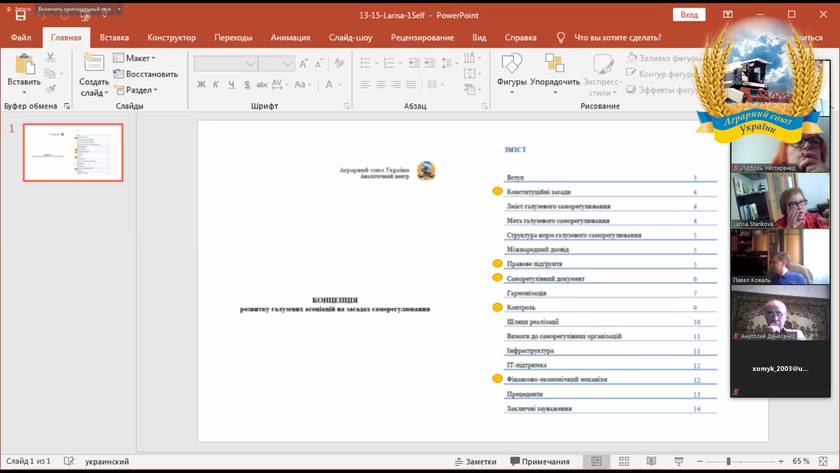The image size is (840, 473).
Task: Click the Фигуры shapes icon
Action: 512,63
